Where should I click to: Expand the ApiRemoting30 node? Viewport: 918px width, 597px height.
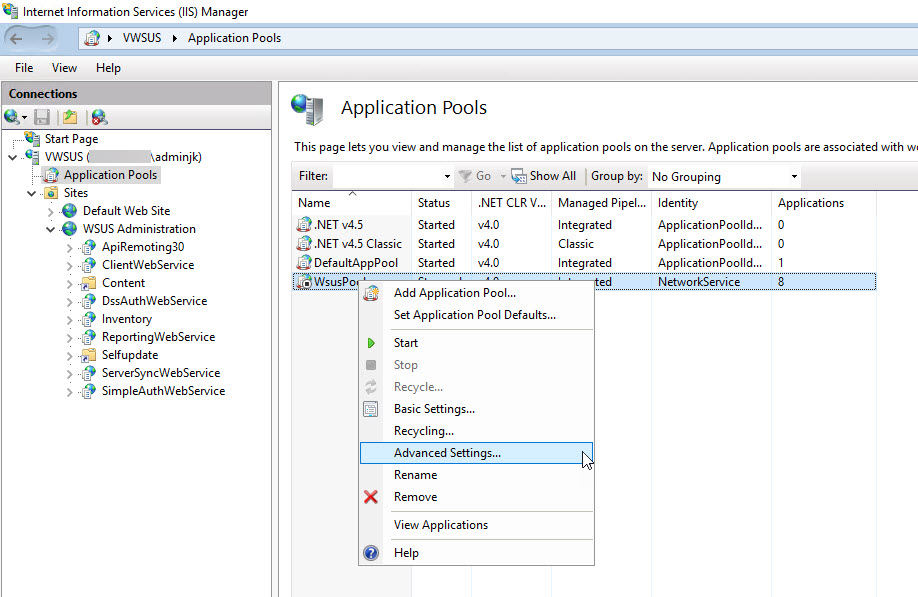coord(69,248)
